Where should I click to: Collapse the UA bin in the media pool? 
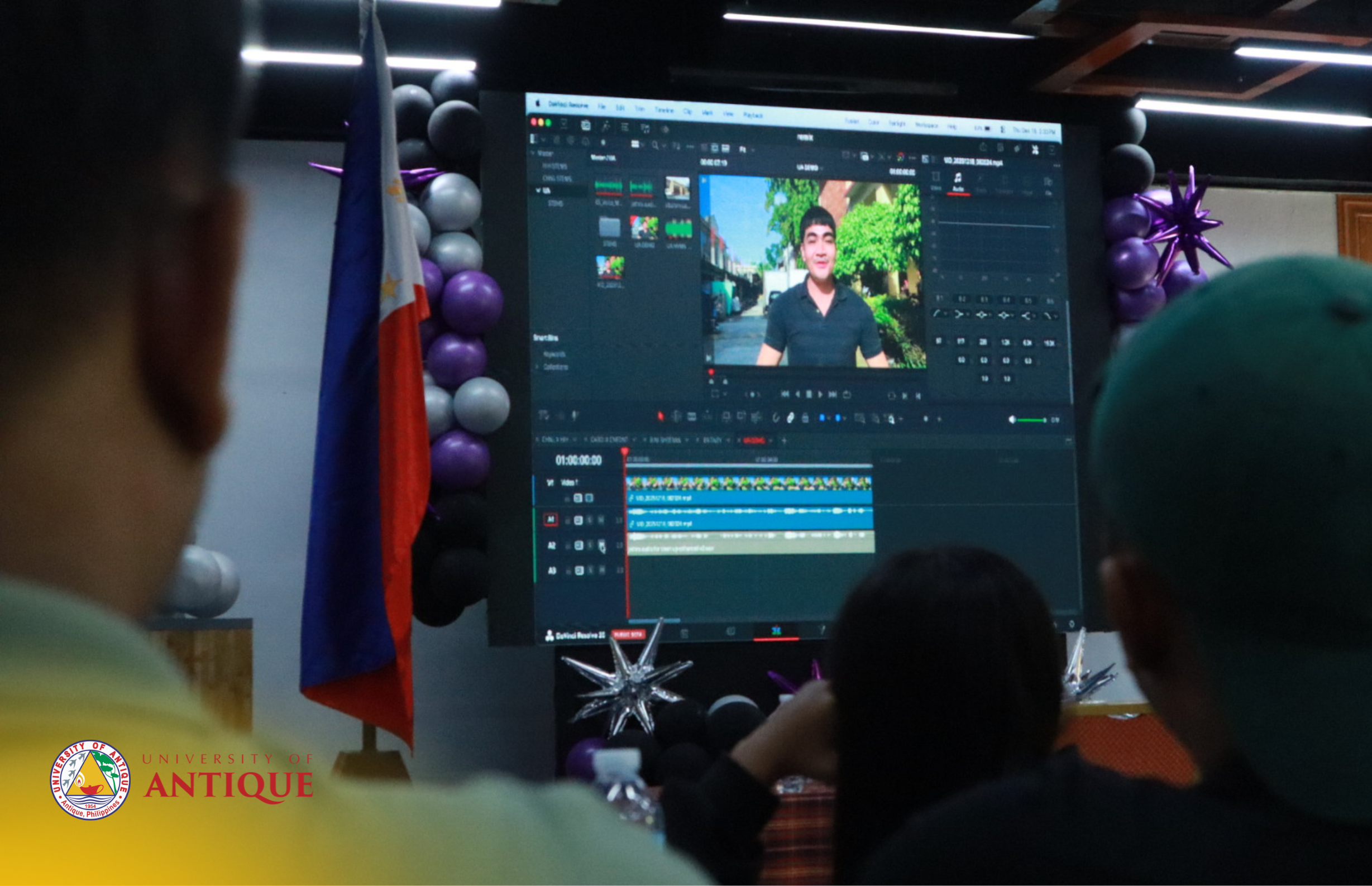coord(538,190)
